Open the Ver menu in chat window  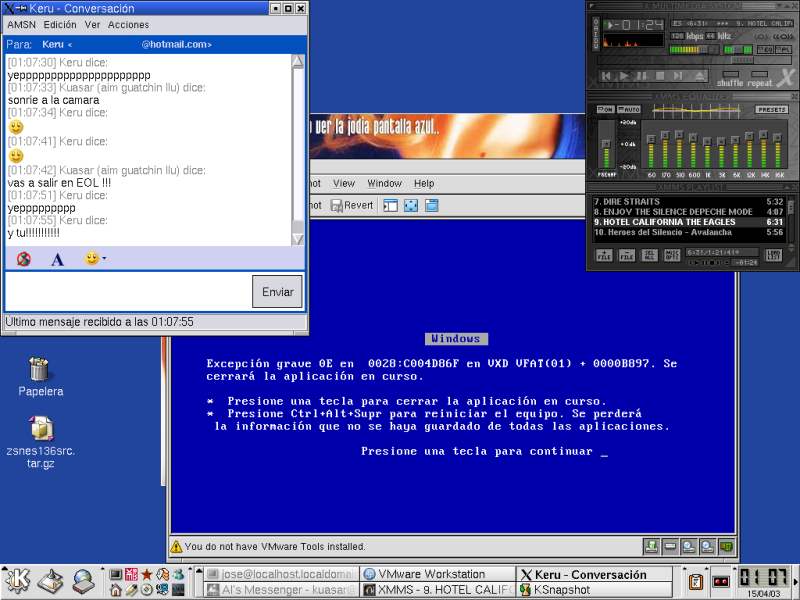click(x=92, y=24)
